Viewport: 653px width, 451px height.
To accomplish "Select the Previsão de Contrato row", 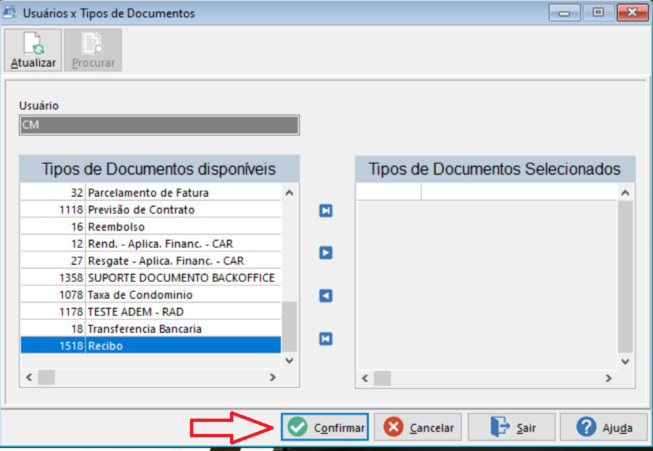I will (x=151, y=210).
